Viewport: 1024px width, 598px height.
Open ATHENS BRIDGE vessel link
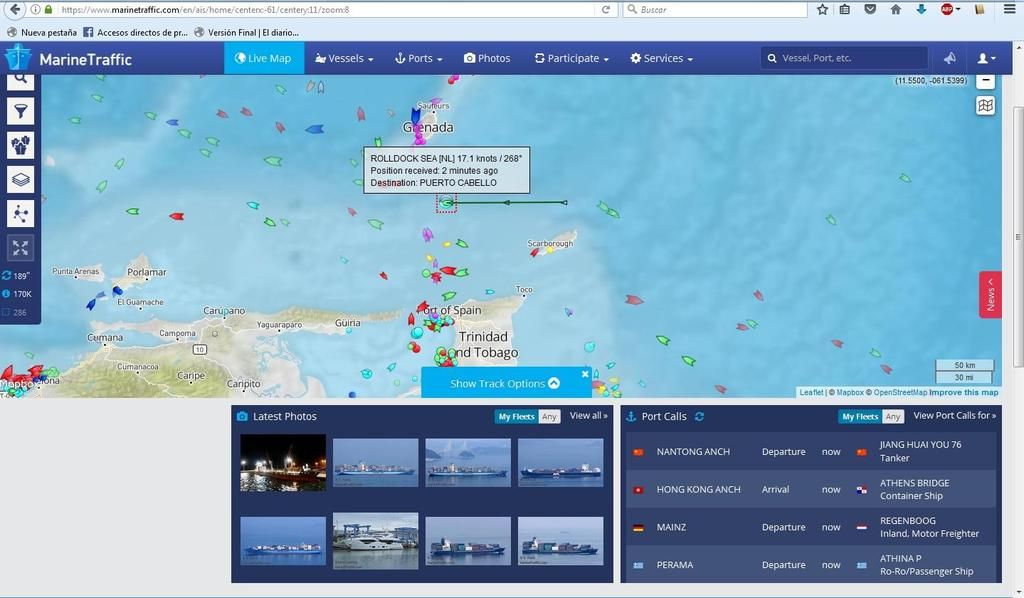914,483
